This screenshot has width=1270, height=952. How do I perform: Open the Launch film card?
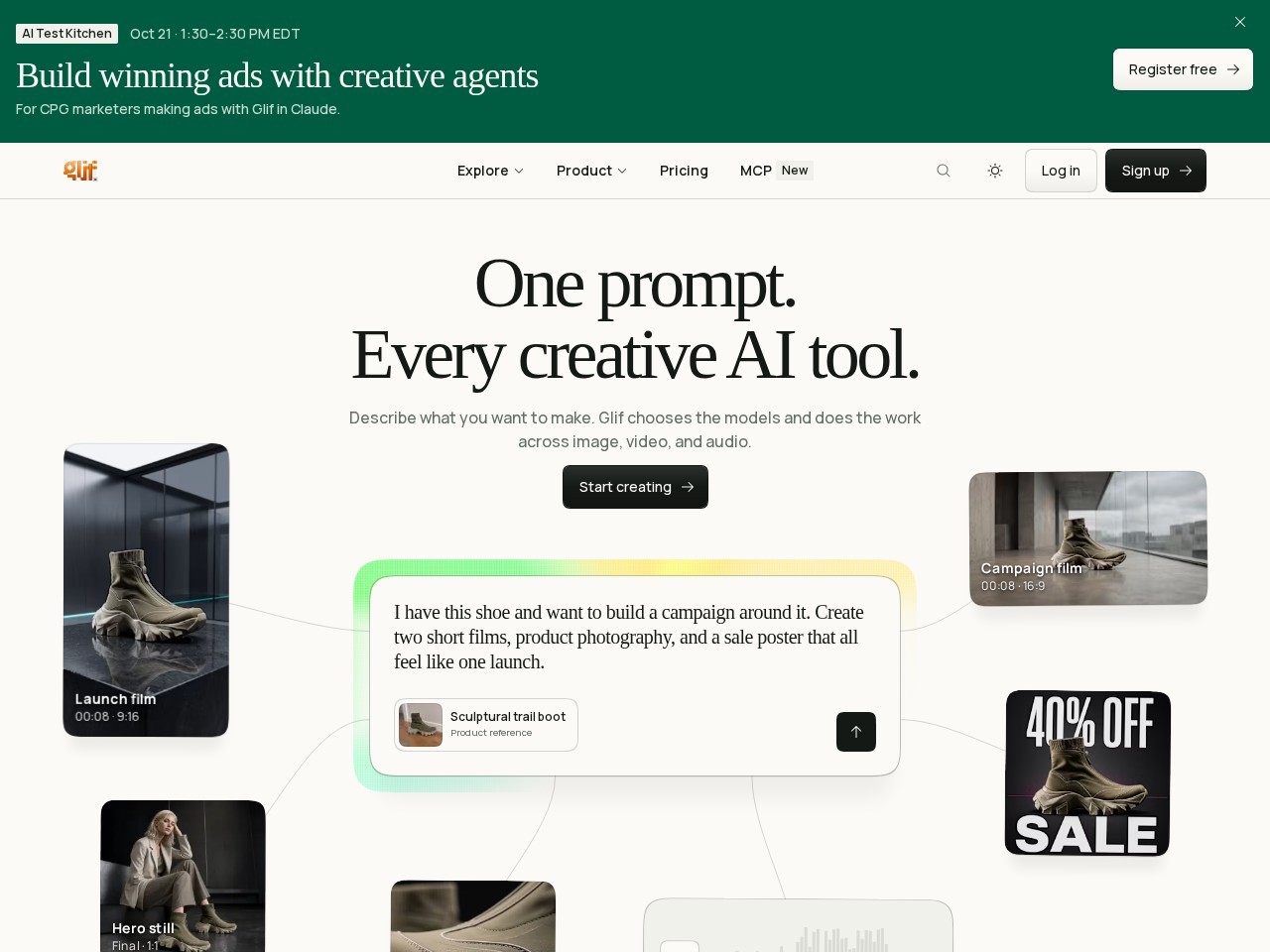pos(146,590)
